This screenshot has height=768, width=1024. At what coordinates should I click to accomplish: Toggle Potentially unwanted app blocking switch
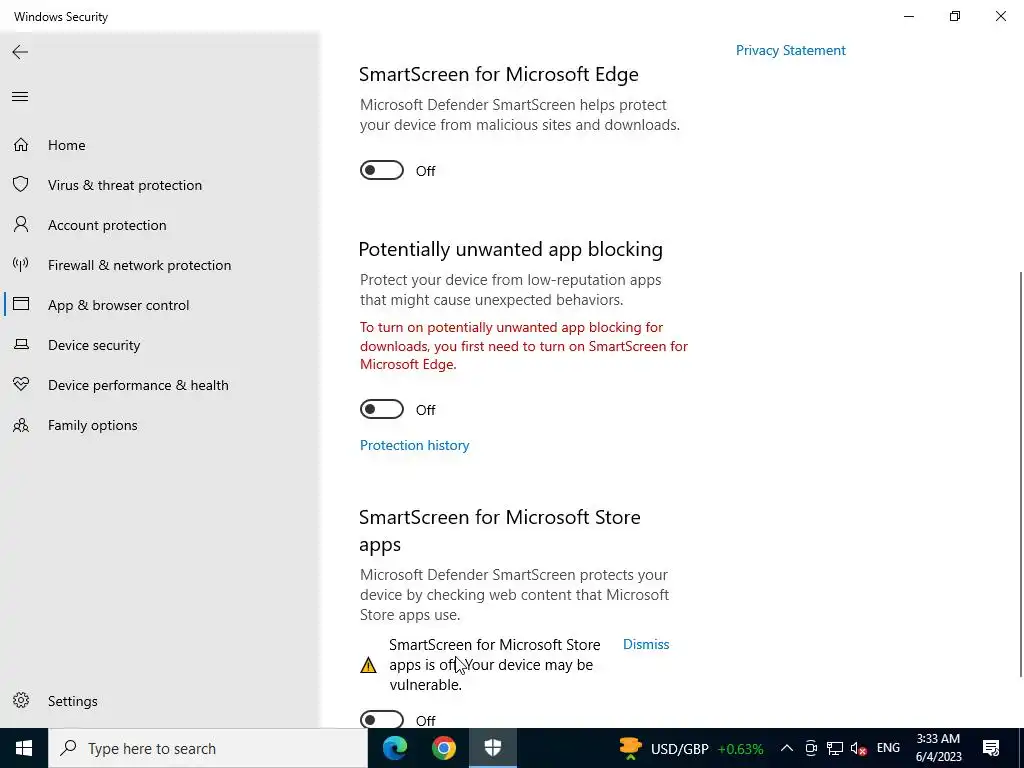[x=382, y=409]
